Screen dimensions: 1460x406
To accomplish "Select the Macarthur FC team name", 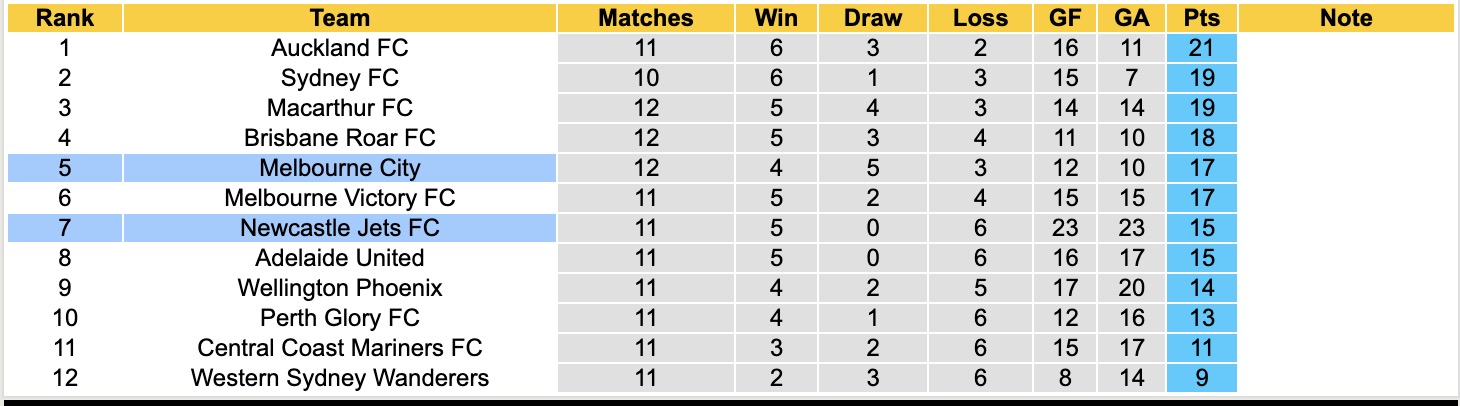I will click(x=339, y=108).
